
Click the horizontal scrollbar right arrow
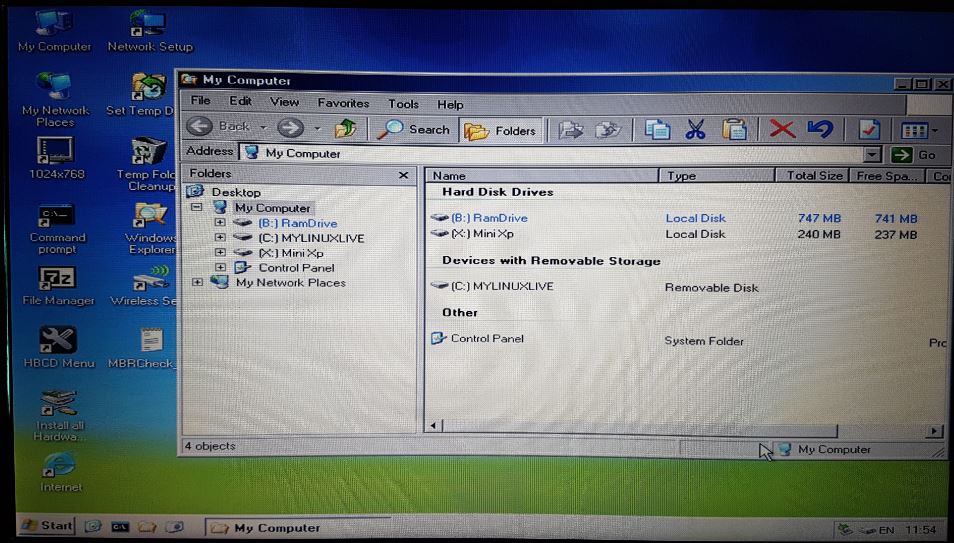935,431
